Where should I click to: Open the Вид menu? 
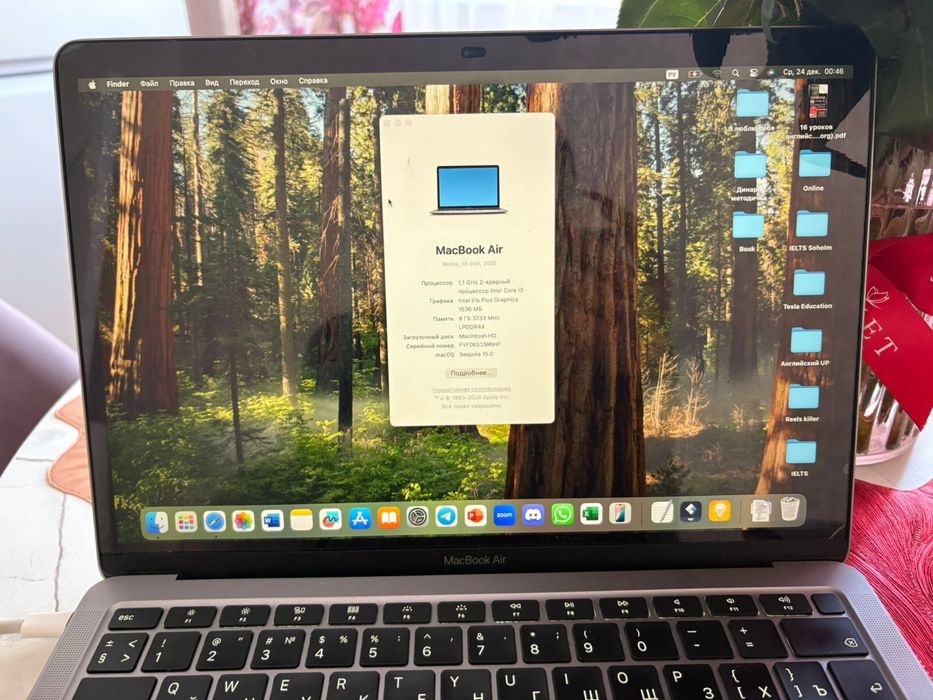point(212,83)
